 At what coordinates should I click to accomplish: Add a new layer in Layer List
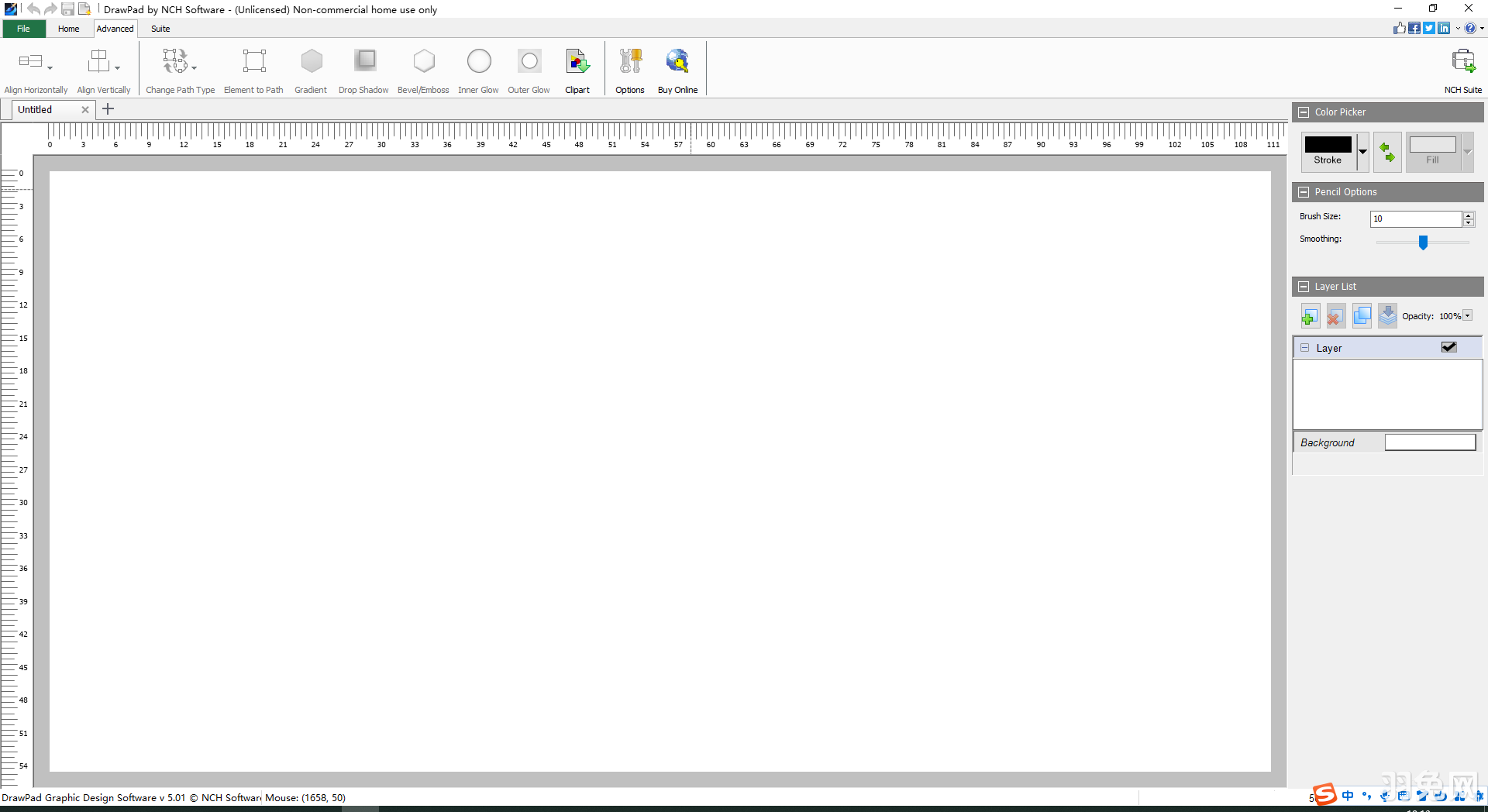1310,315
